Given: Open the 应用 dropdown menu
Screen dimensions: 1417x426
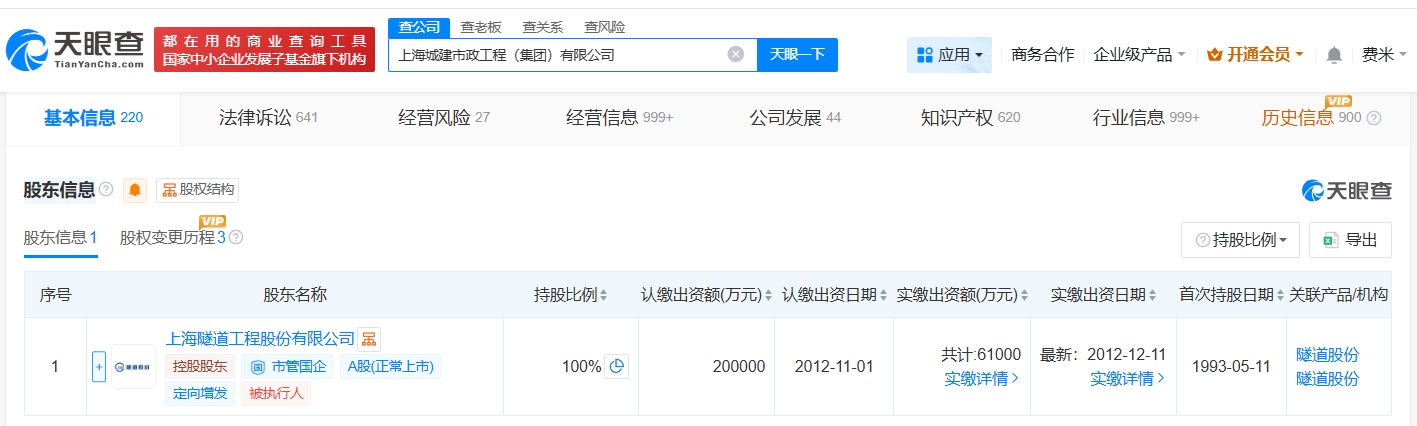Looking at the screenshot, I should [948, 55].
